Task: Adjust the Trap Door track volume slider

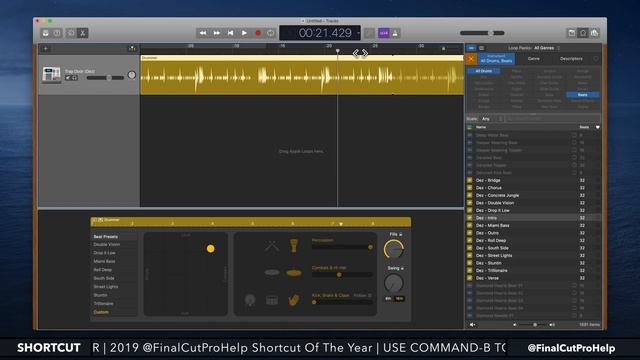Action: [105, 78]
